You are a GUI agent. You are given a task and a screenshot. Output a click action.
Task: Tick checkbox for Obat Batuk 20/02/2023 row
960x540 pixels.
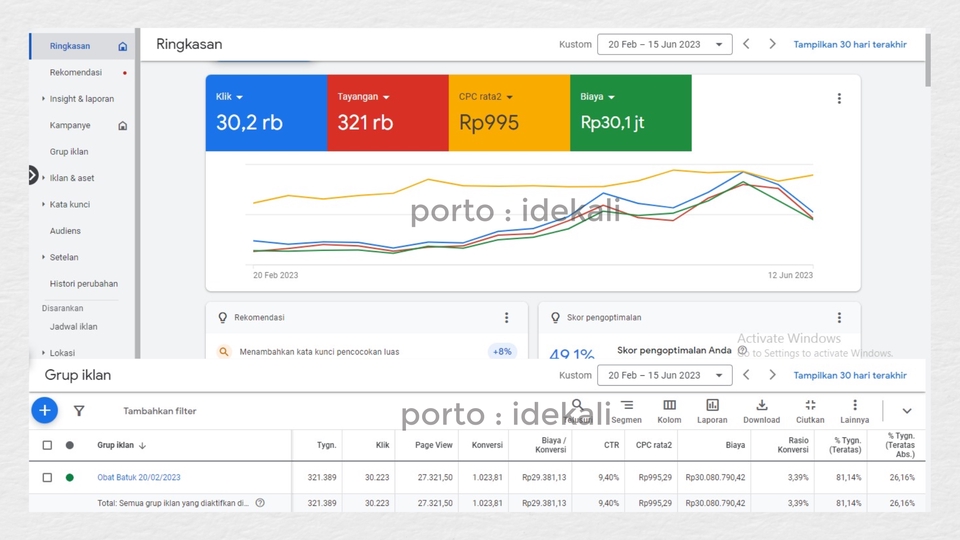[47, 477]
